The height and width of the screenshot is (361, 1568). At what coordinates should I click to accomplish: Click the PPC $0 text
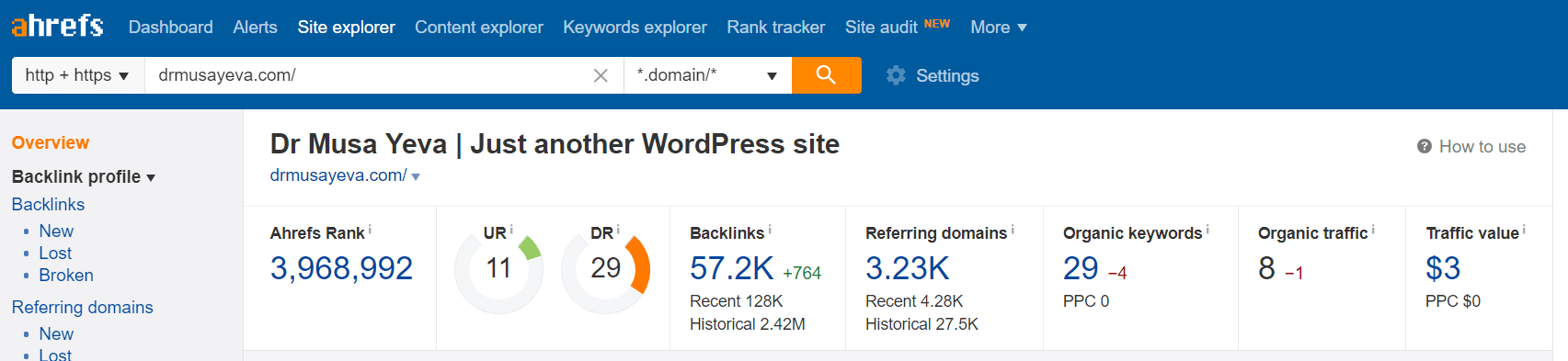(x=1453, y=300)
